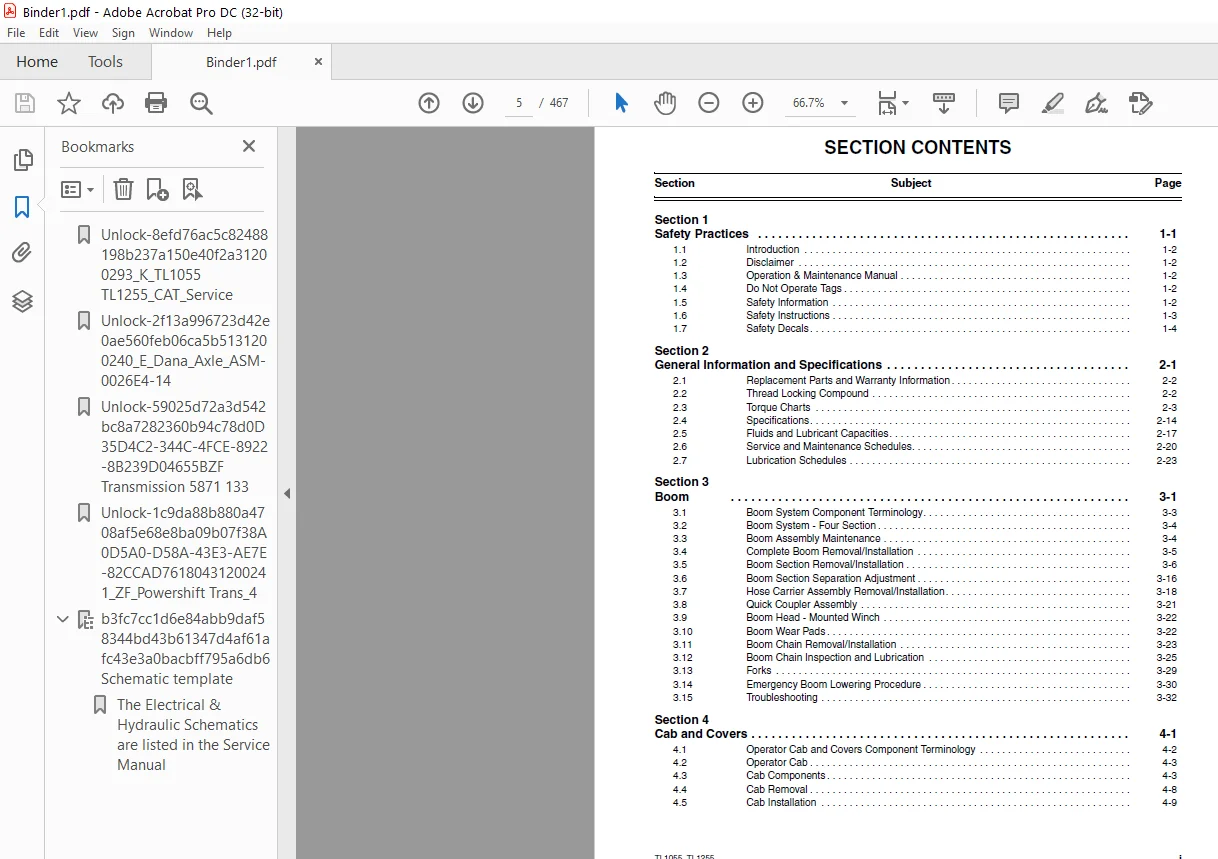Click Safety Practices section heading
Image resolution: width=1218 pixels, height=859 pixels.
coord(702,234)
